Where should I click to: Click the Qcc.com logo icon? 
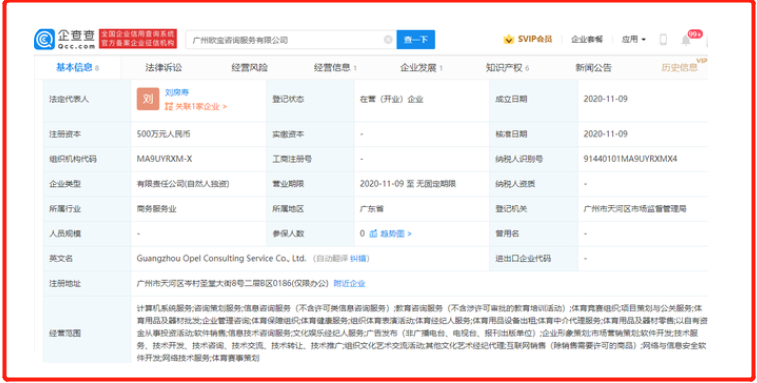click(44, 39)
